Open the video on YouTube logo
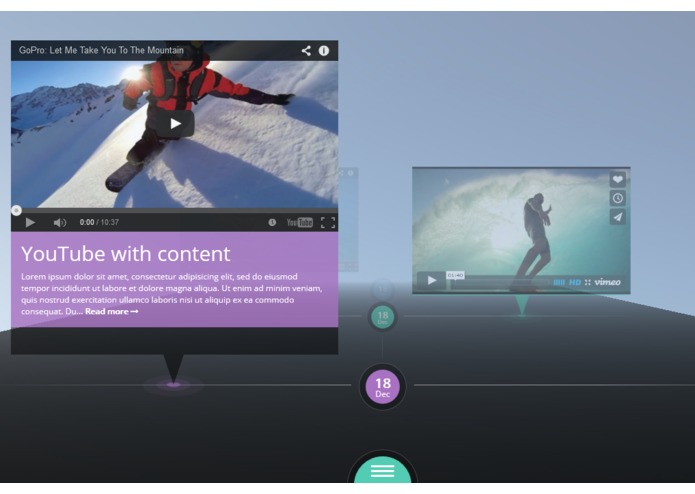Viewport: 695px width, 494px height. 300,222
